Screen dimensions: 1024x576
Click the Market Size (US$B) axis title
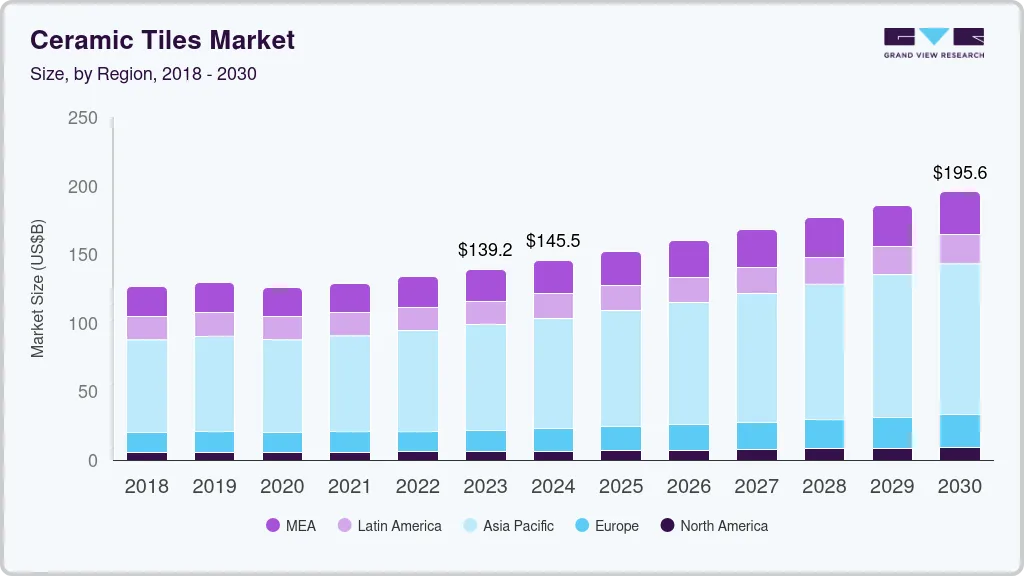[38, 289]
